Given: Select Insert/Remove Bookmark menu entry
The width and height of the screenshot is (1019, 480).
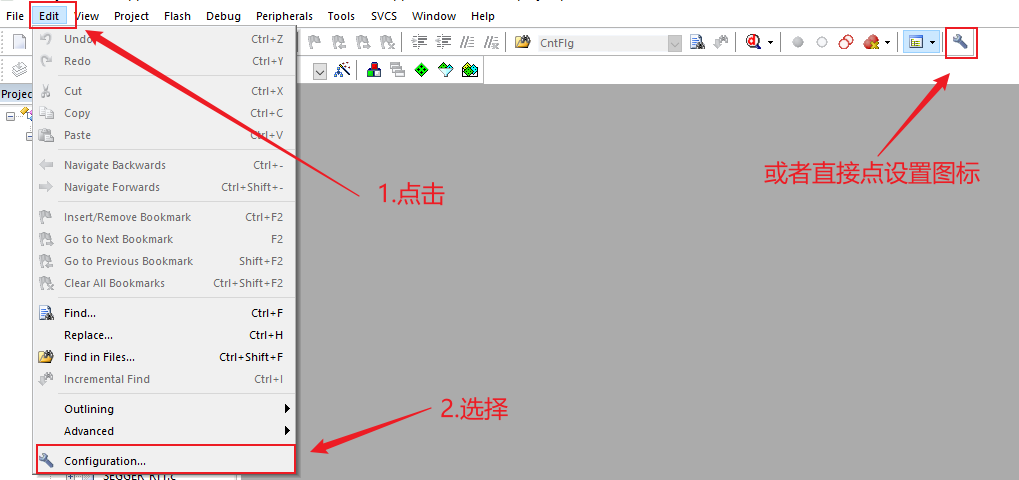Looking at the screenshot, I should 165,217.
